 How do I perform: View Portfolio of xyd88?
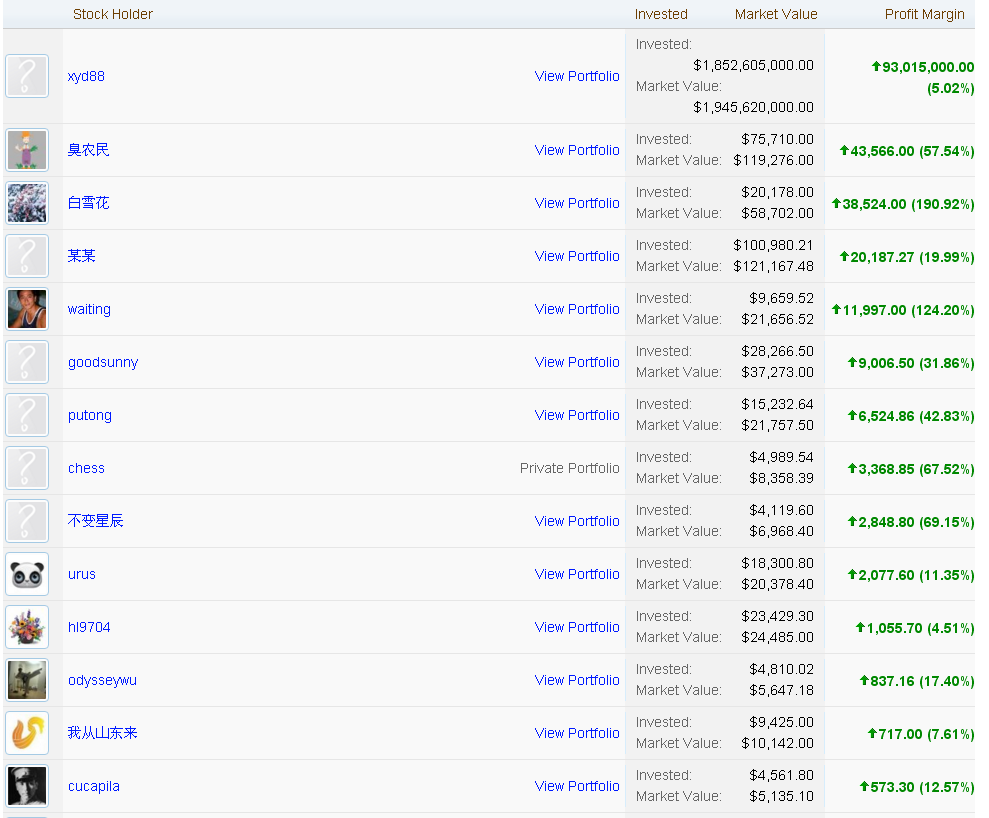pyautogui.click(x=577, y=76)
